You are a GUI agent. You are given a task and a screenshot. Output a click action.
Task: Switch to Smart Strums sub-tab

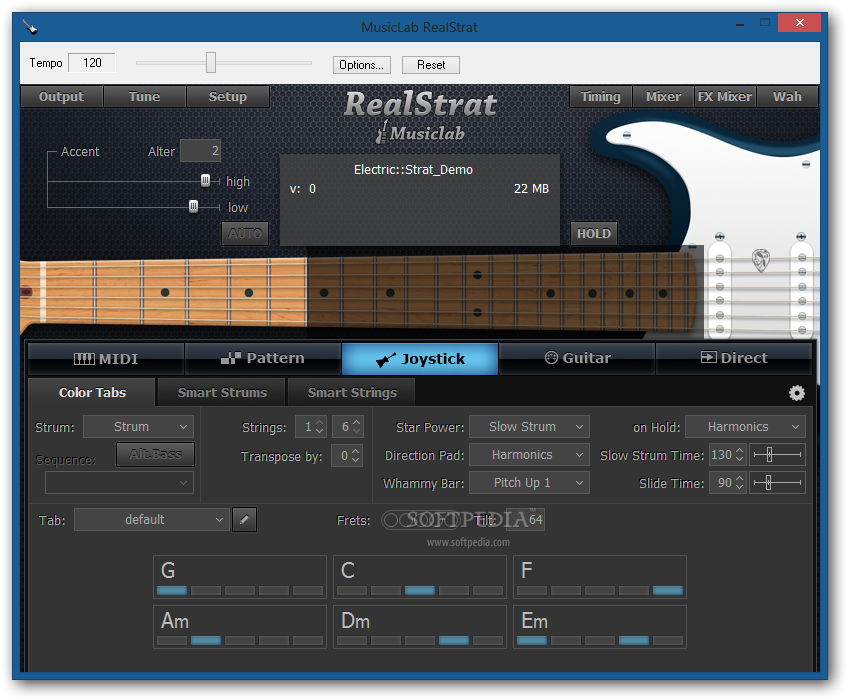point(222,392)
